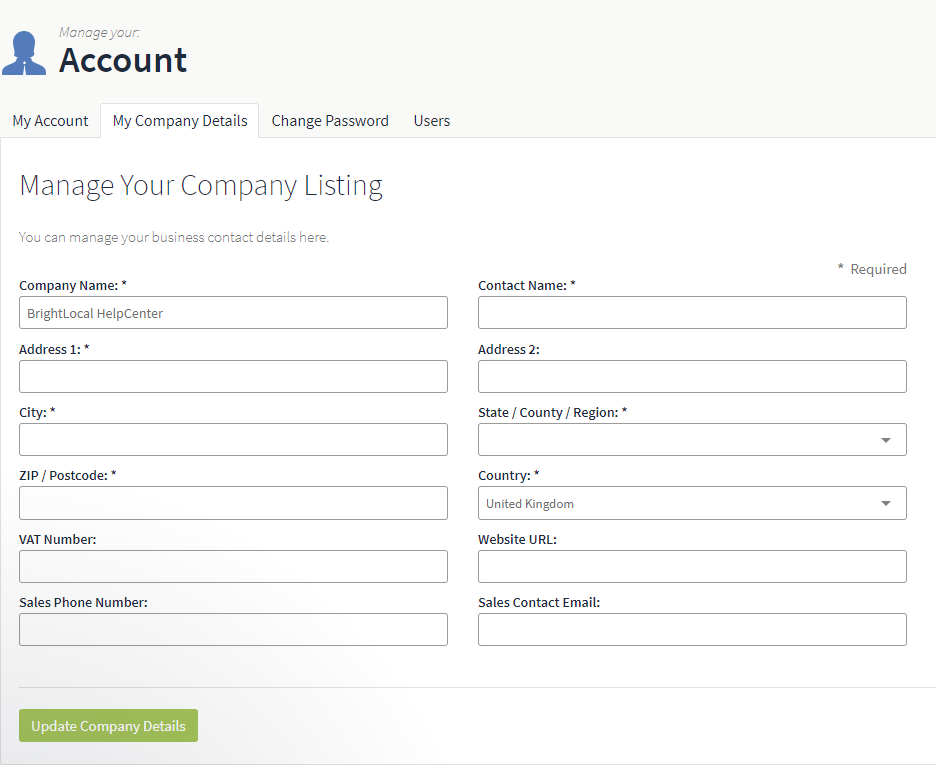Image resolution: width=936 pixels, height=765 pixels.
Task: Click the Country dropdown arrow icon
Action: click(x=886, y=504)
